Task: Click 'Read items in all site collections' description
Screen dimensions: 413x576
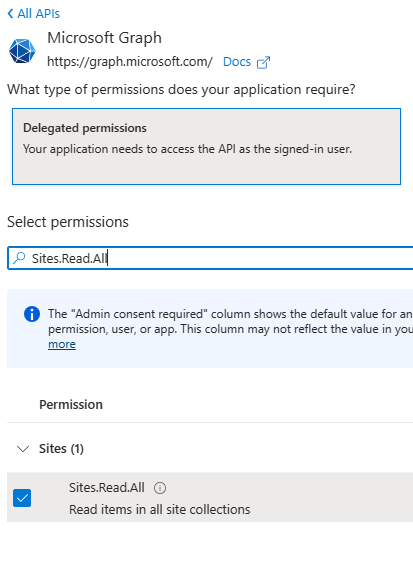Action: coord(159,510)
